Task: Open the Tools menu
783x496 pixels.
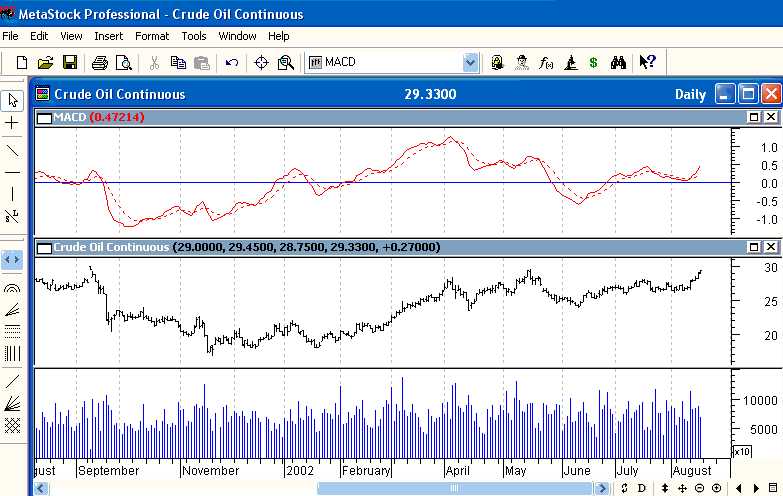Action: (194, 36)
